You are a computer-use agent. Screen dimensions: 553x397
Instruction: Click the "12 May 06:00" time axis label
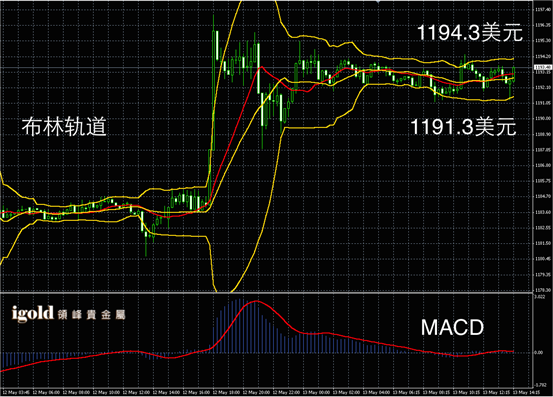coord(46,392)
